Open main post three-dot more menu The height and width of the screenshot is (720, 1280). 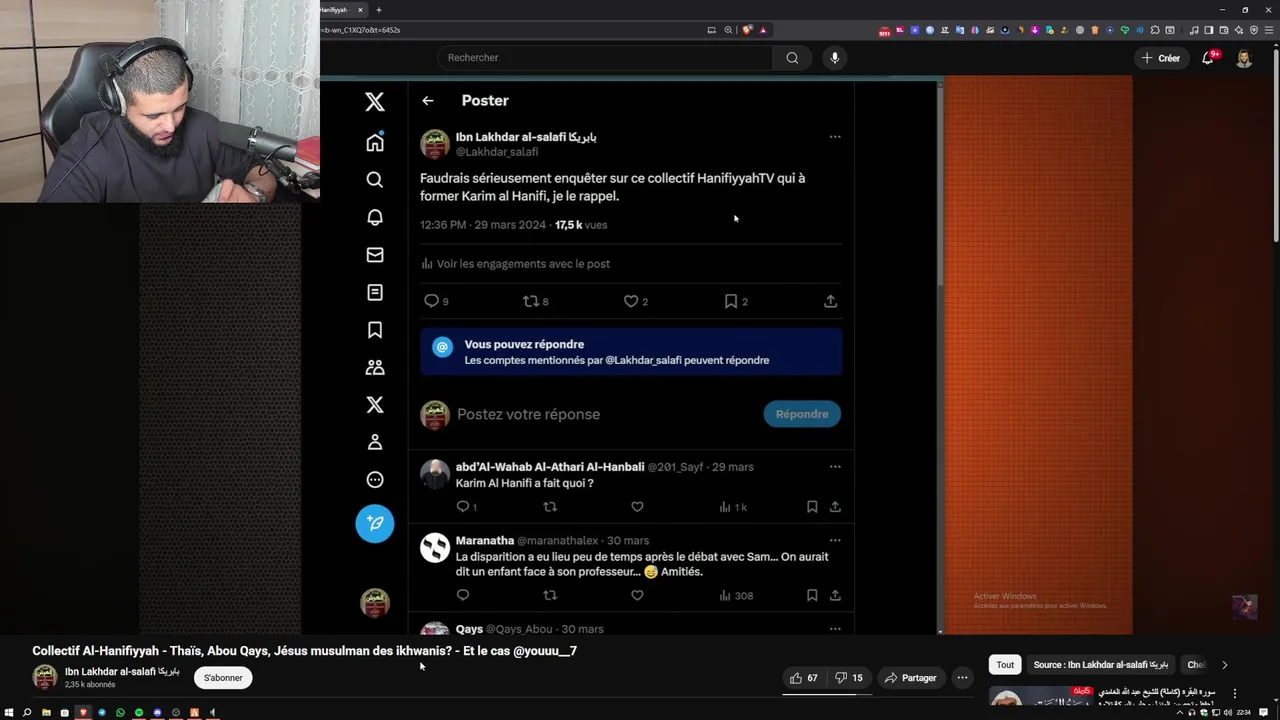[835, 137]
